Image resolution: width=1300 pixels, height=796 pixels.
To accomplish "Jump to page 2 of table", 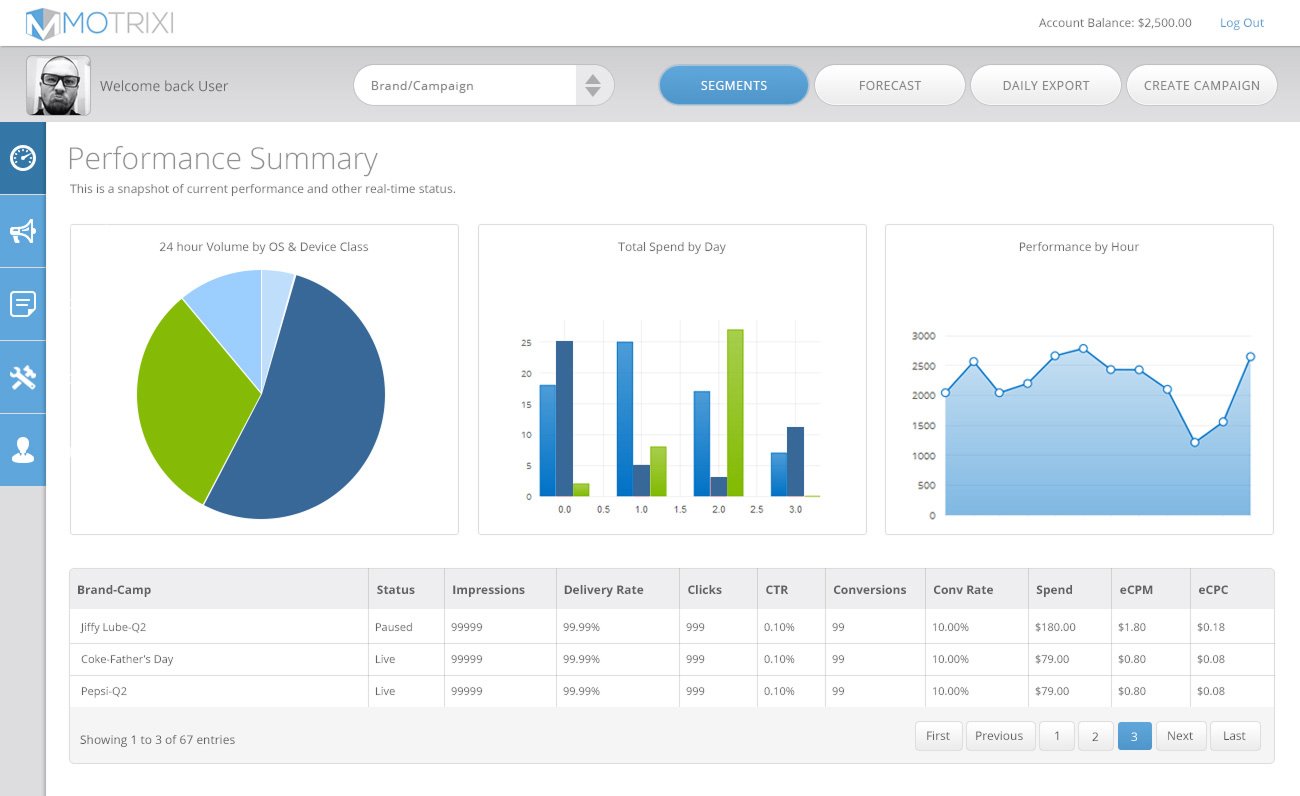I will 1095,737.
